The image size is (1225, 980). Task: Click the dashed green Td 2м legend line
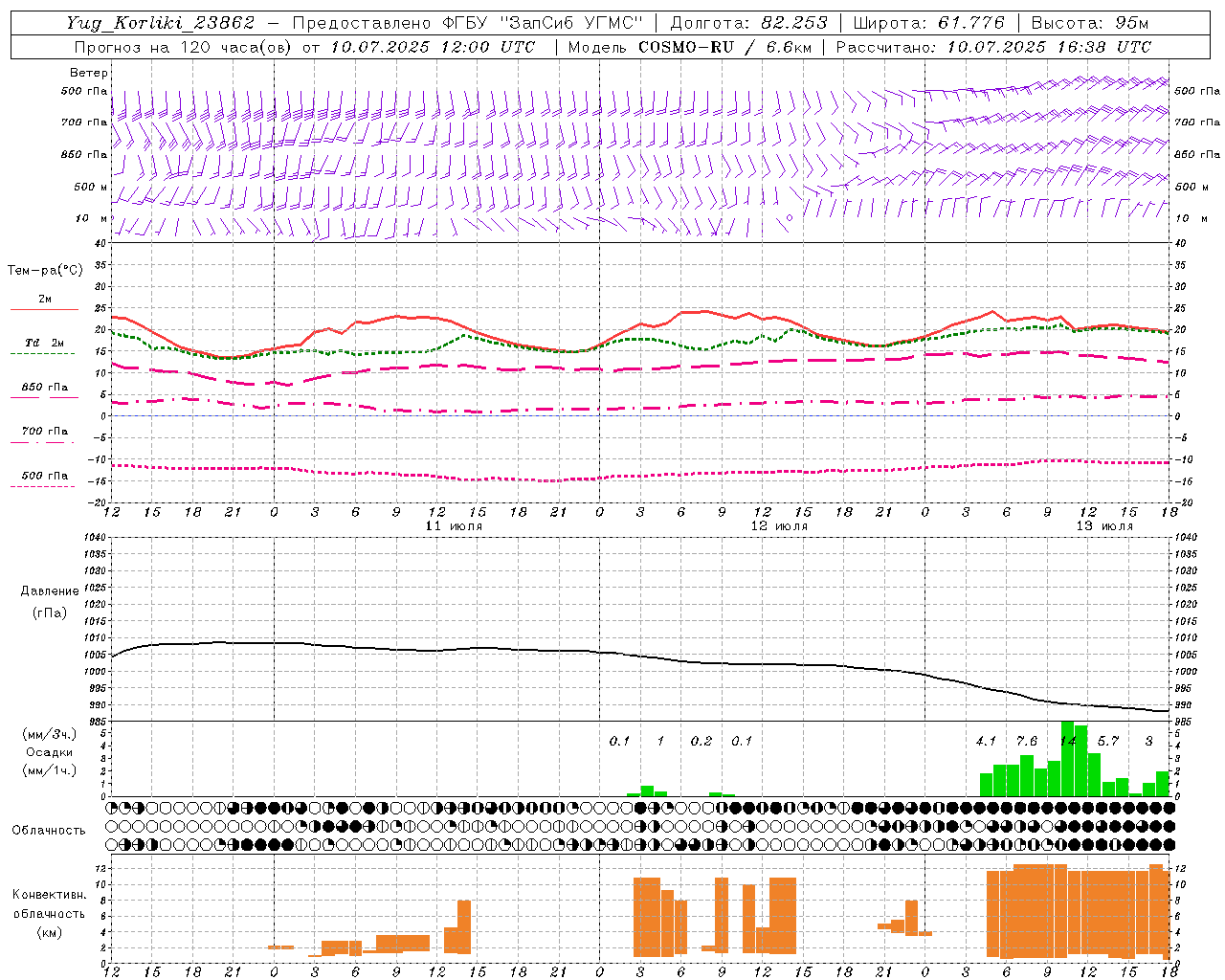tap(42, 353)
